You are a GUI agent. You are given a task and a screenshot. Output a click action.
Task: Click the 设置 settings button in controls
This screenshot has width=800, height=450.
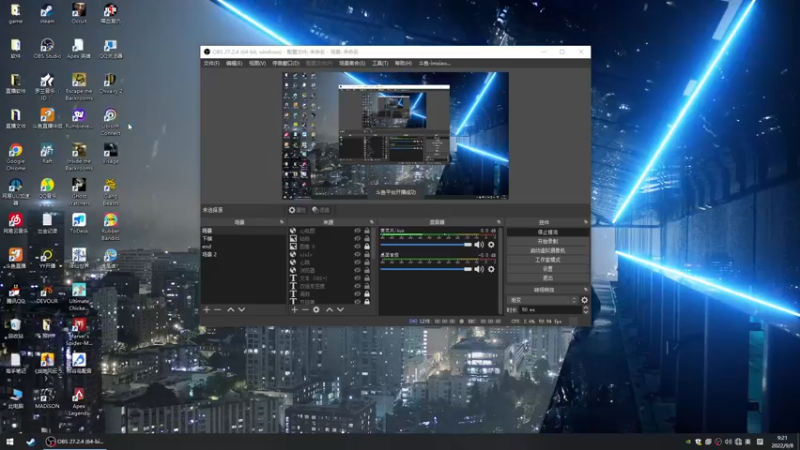click(x=547, y=269)
